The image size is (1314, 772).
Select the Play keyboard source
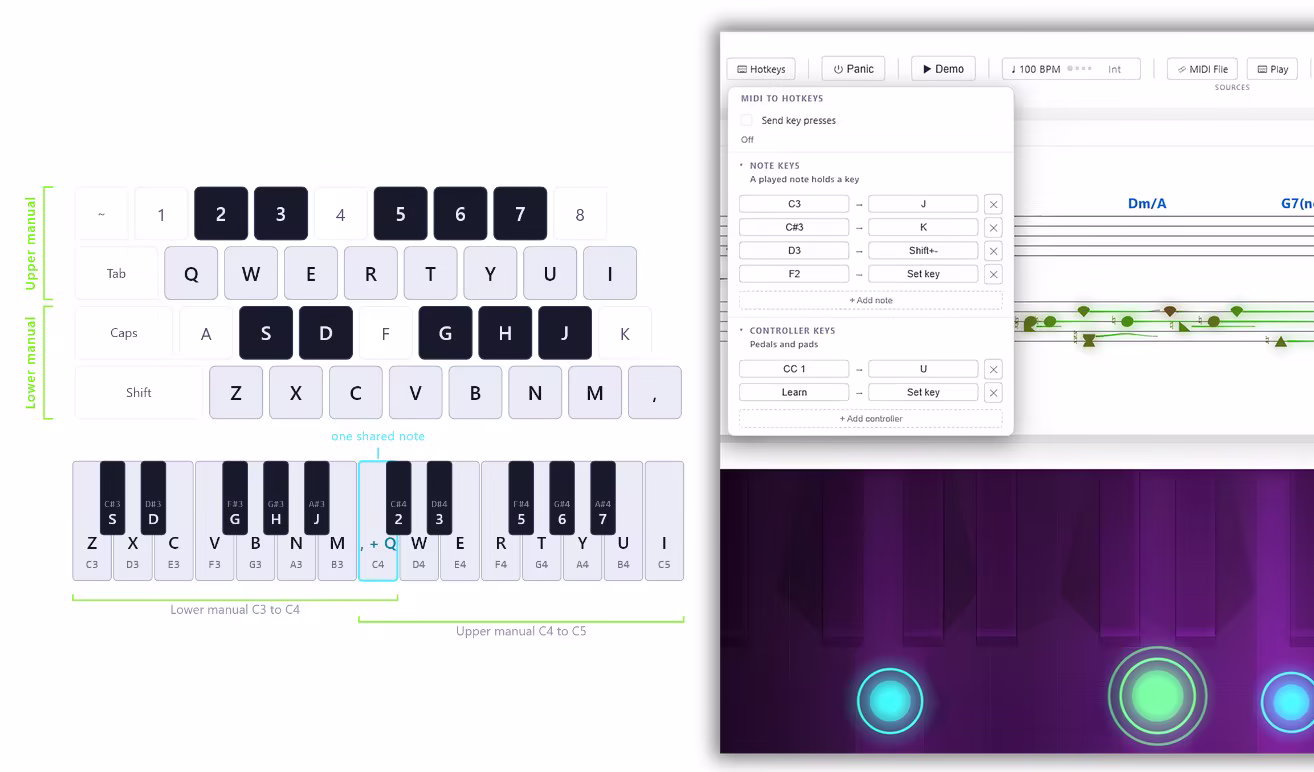point(1272,69)
